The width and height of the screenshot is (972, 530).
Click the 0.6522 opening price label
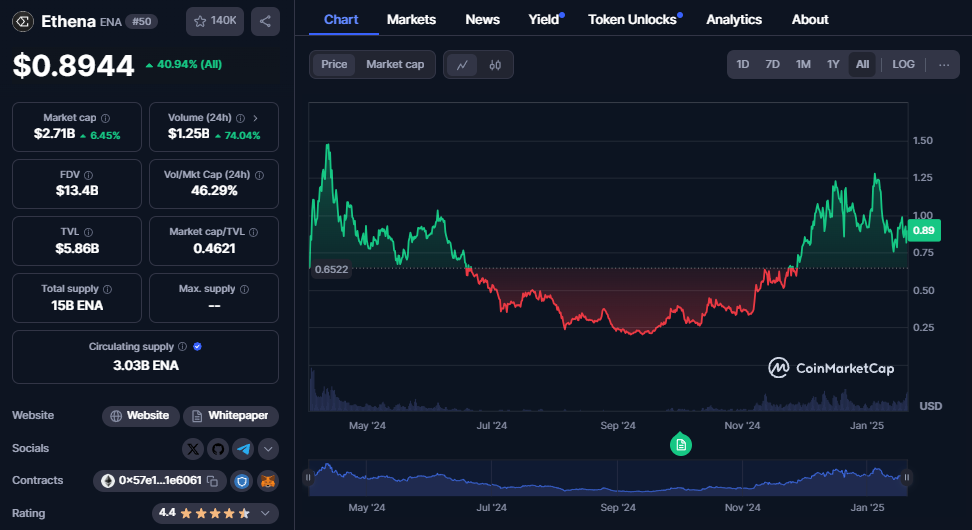point(332,269)
